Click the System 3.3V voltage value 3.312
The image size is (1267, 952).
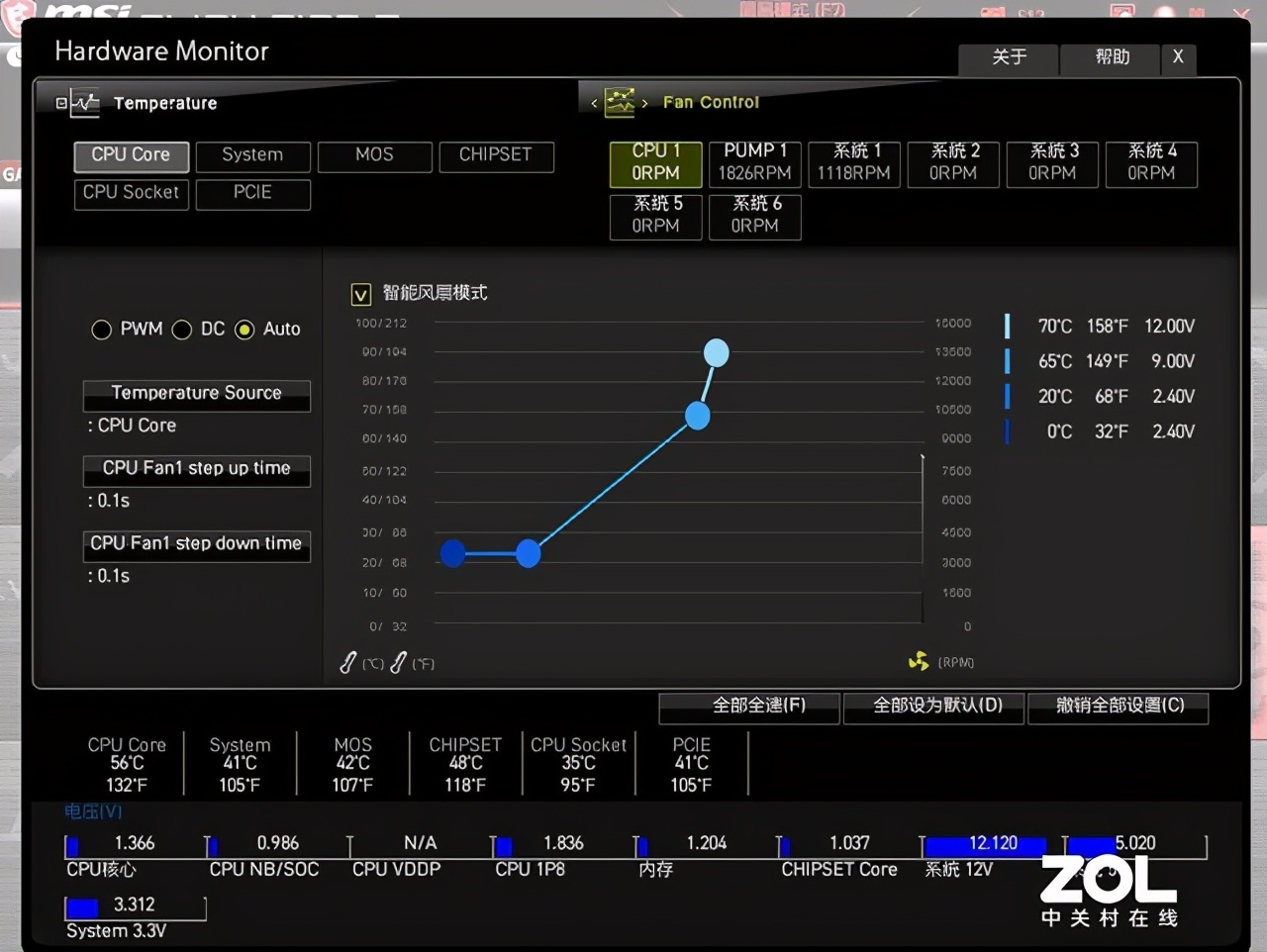135,905
